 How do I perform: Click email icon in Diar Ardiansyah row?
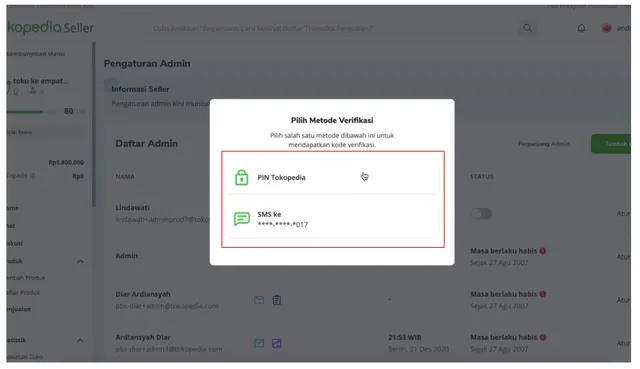(259, 300)
